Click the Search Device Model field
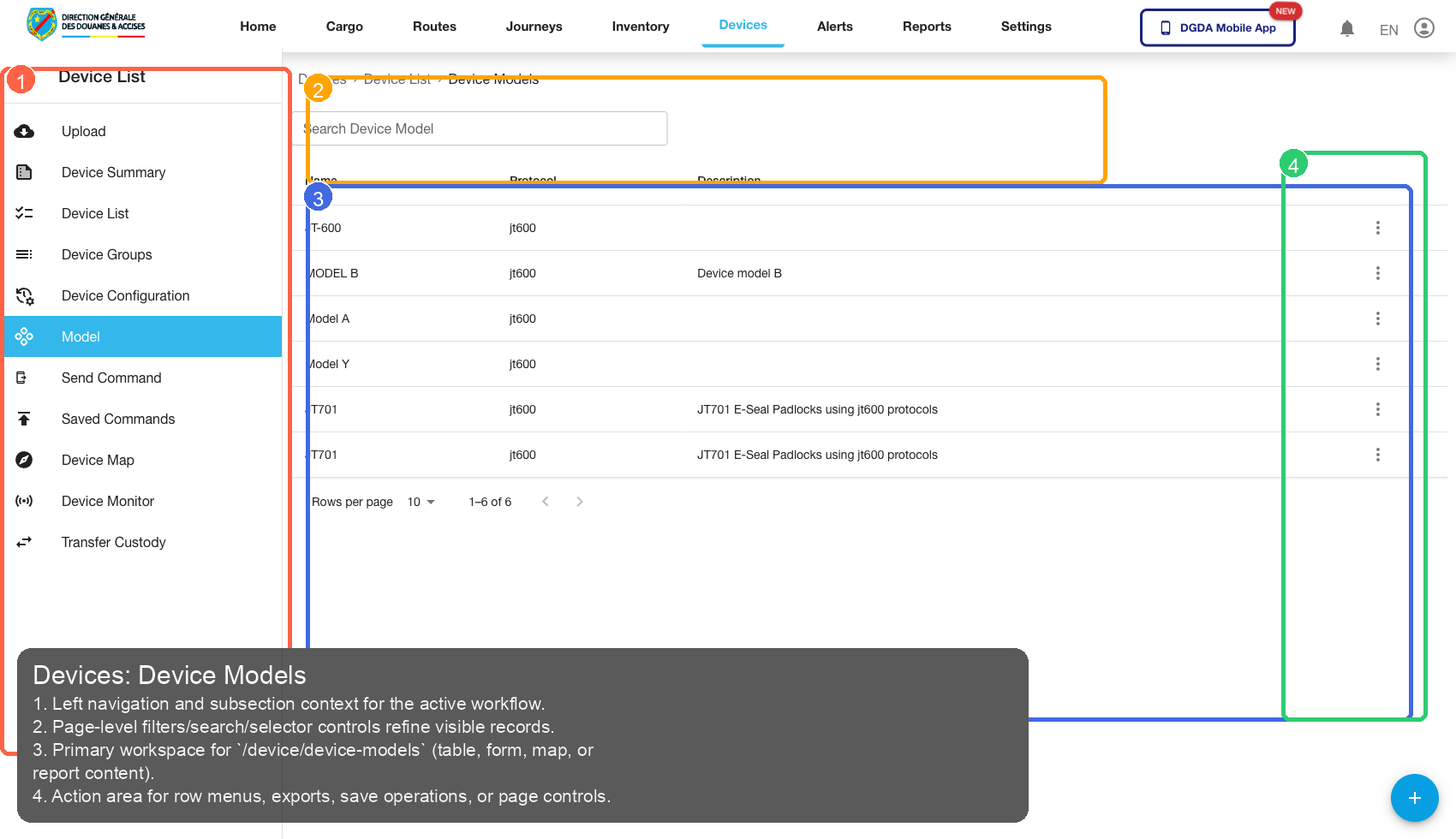Viewport: 1456px width, 839px height. (480, 128)
